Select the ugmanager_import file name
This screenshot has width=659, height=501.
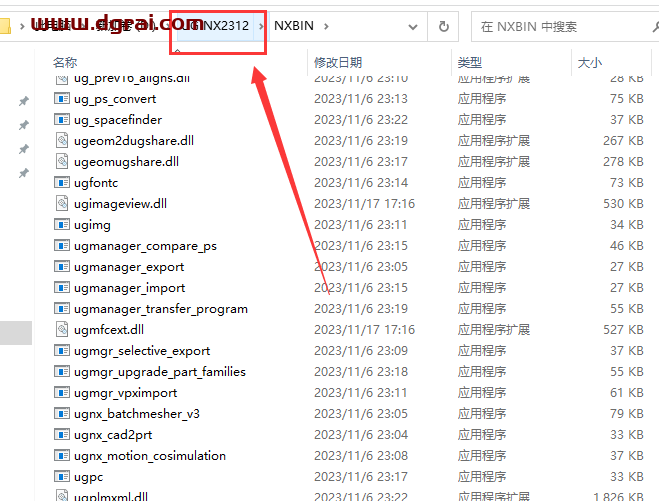(129, 288)
